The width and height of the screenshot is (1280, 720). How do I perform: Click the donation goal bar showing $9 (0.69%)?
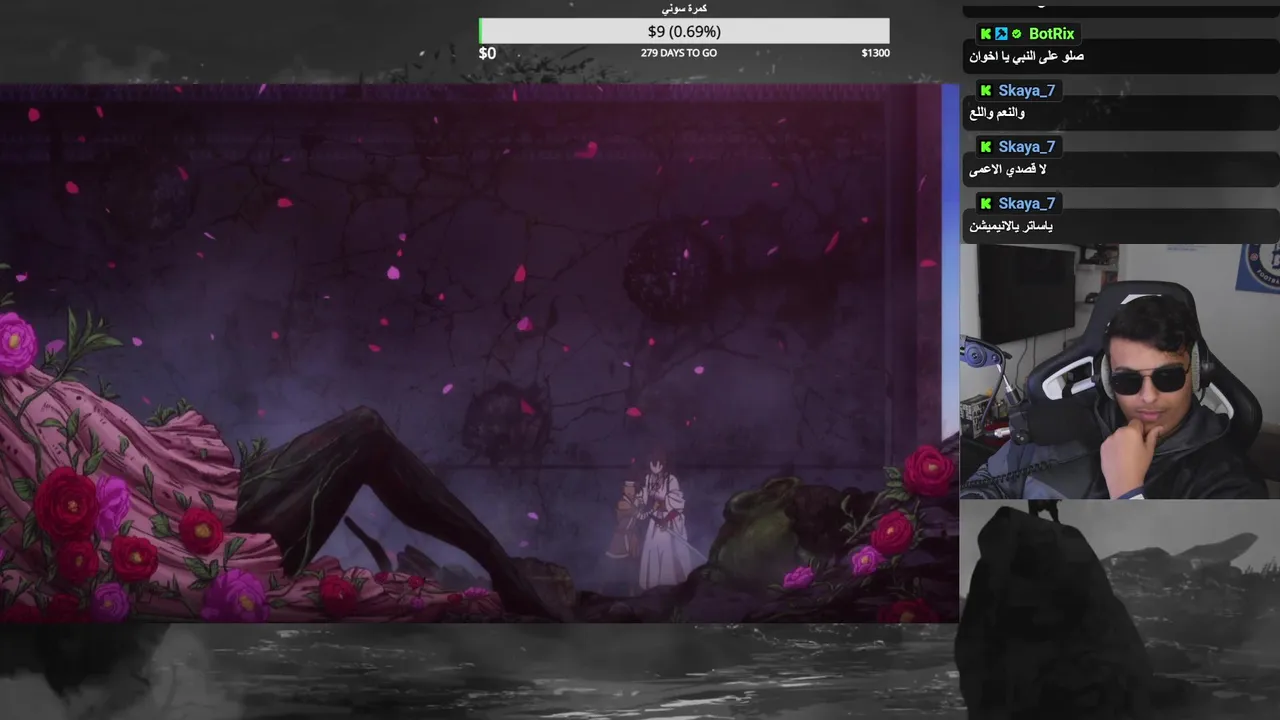(x=684, y=31)
